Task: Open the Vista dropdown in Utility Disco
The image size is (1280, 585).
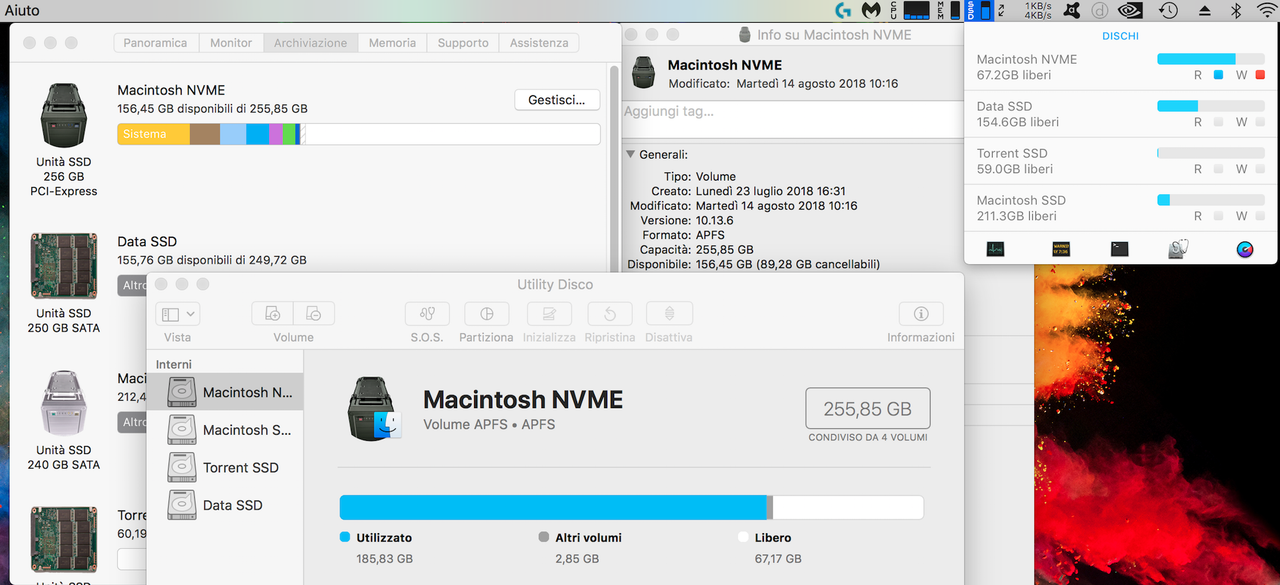Action: 178,313
